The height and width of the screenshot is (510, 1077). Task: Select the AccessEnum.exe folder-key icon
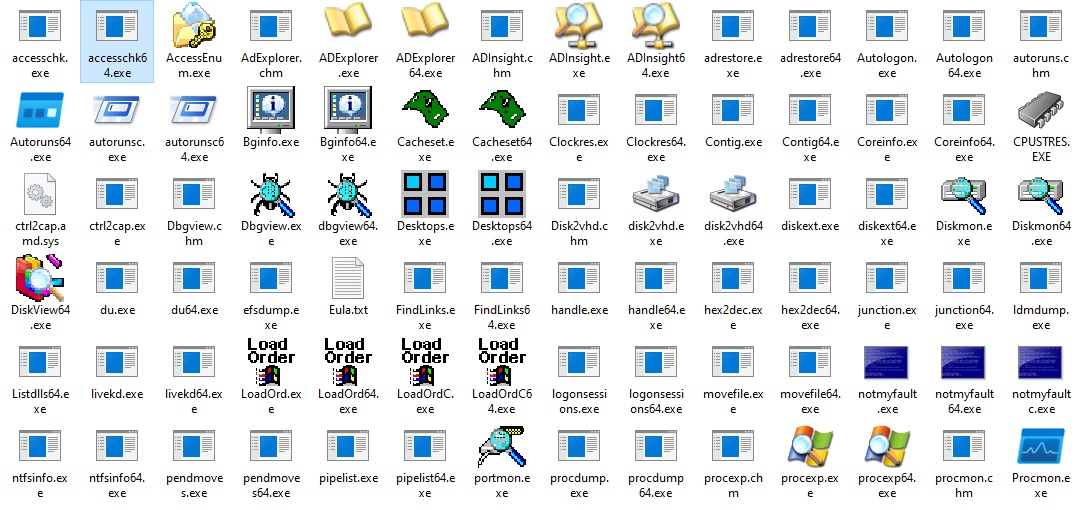(194, 24)
